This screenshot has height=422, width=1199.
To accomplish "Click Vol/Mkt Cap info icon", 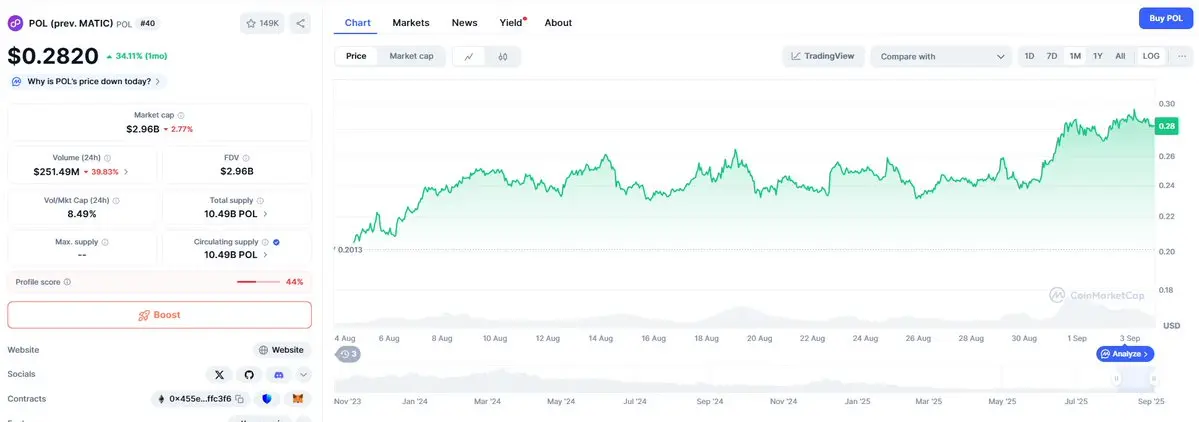I will [x=116, y=200].
